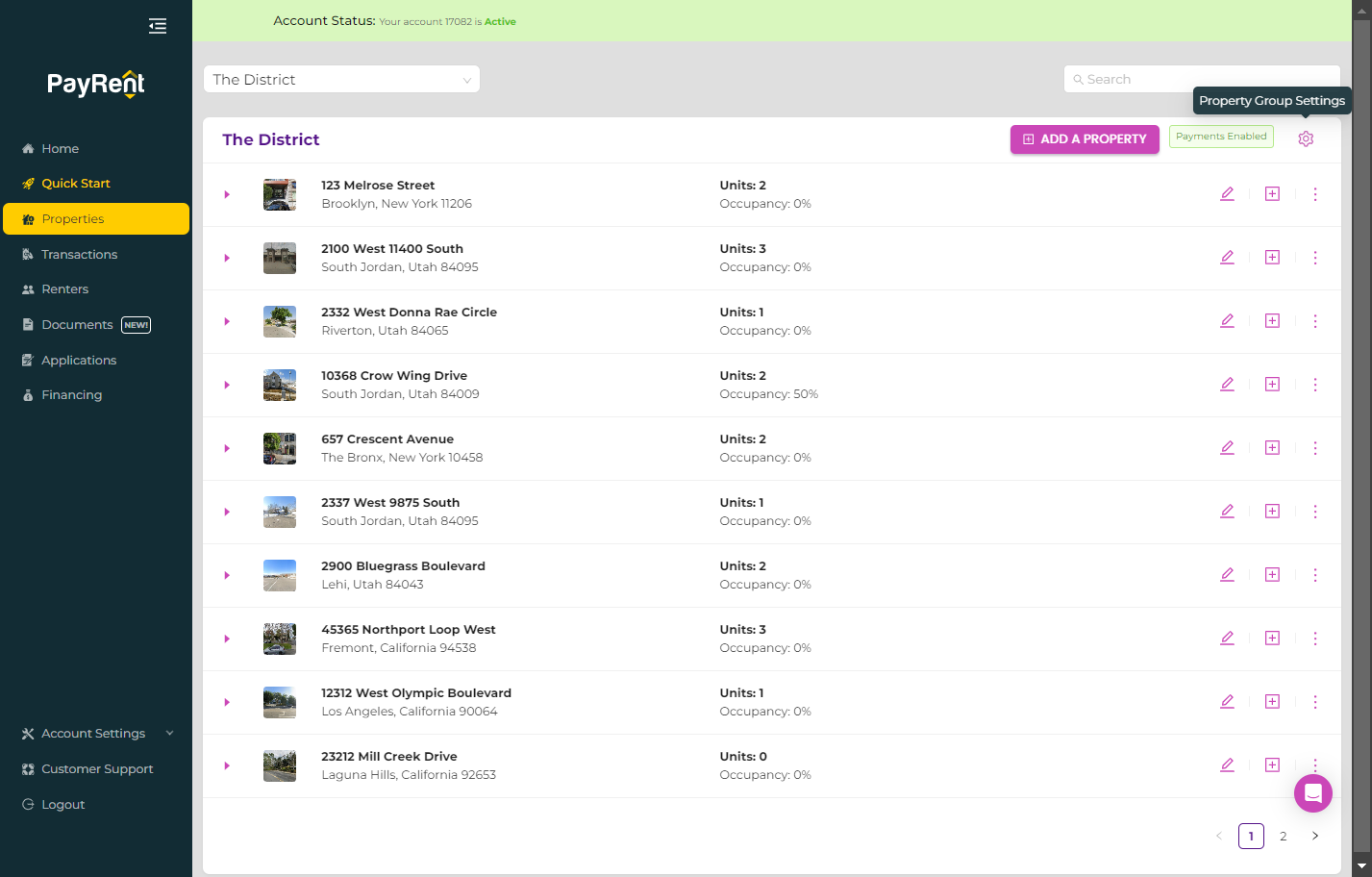This screenshot has width=1372, height=877.
Task: Click the PayRent logo
Action: point(96,84)
